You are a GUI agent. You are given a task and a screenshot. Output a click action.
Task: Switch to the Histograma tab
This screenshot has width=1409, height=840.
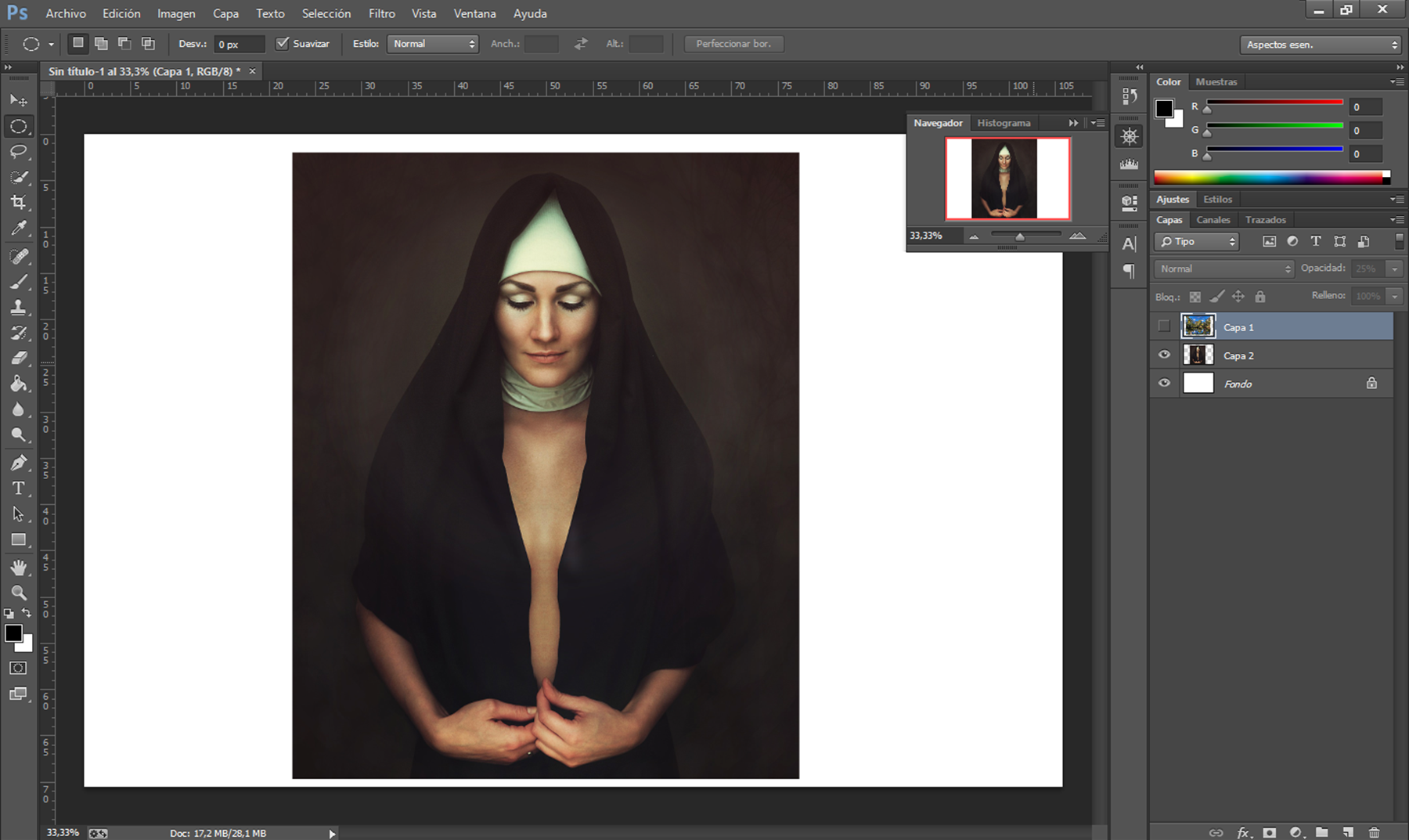1004,123
